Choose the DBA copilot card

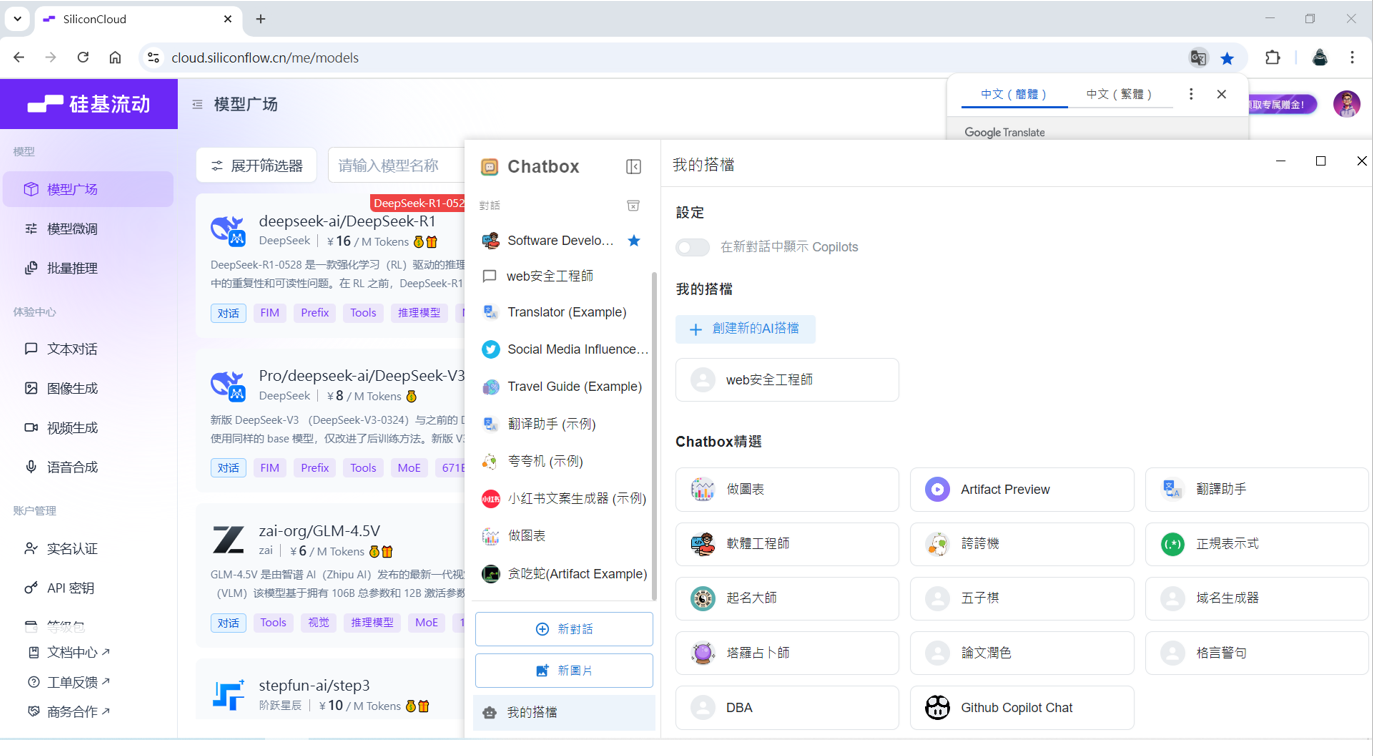tap(787, 707)
